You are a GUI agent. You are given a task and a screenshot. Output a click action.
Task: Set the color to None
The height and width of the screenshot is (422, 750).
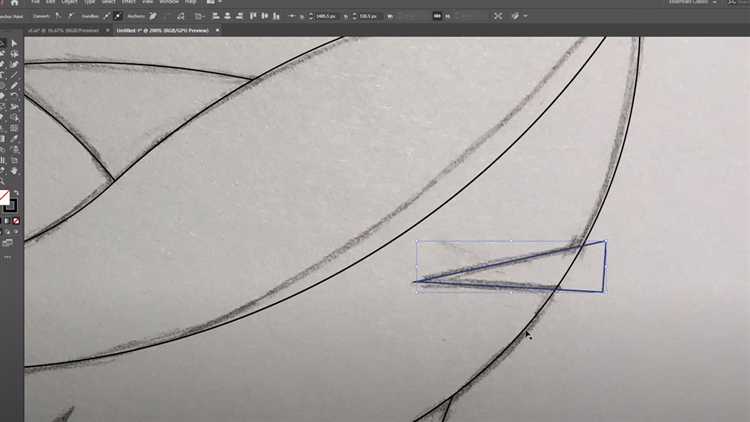click(16, 221)
